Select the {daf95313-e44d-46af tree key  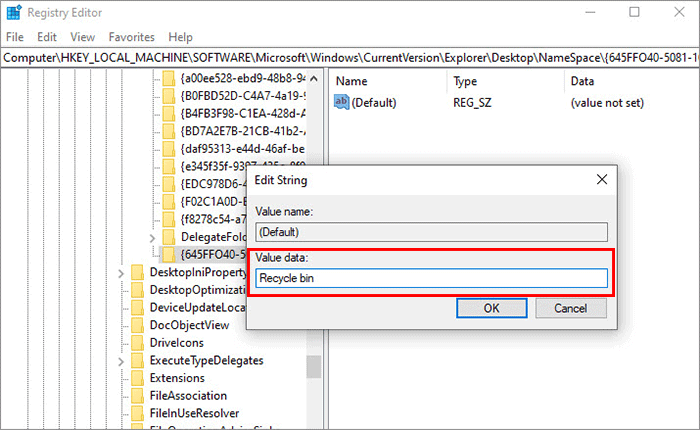point(242,149)
